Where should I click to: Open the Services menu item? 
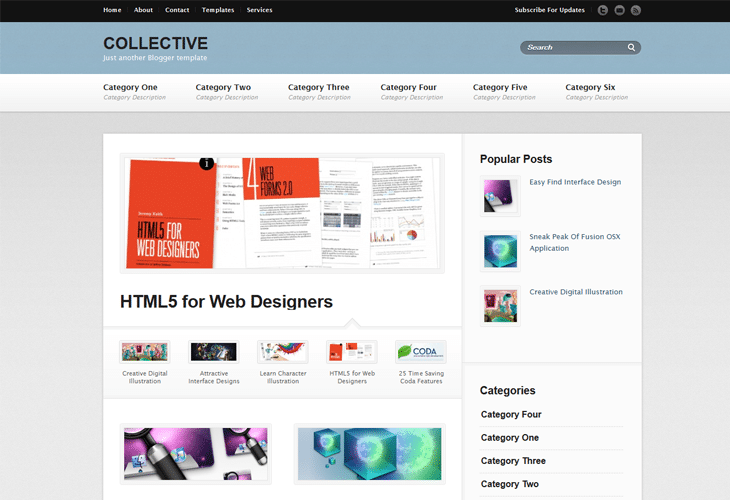[x=259, y=10]
